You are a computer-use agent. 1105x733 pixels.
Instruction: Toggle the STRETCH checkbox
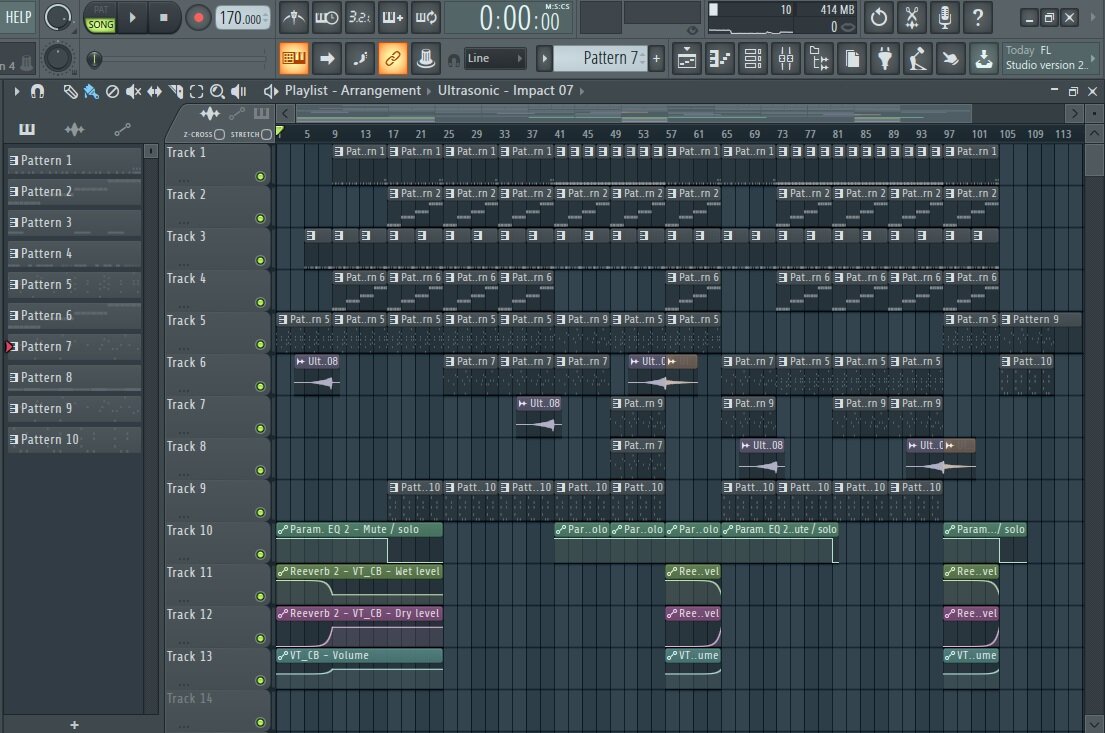266,134
